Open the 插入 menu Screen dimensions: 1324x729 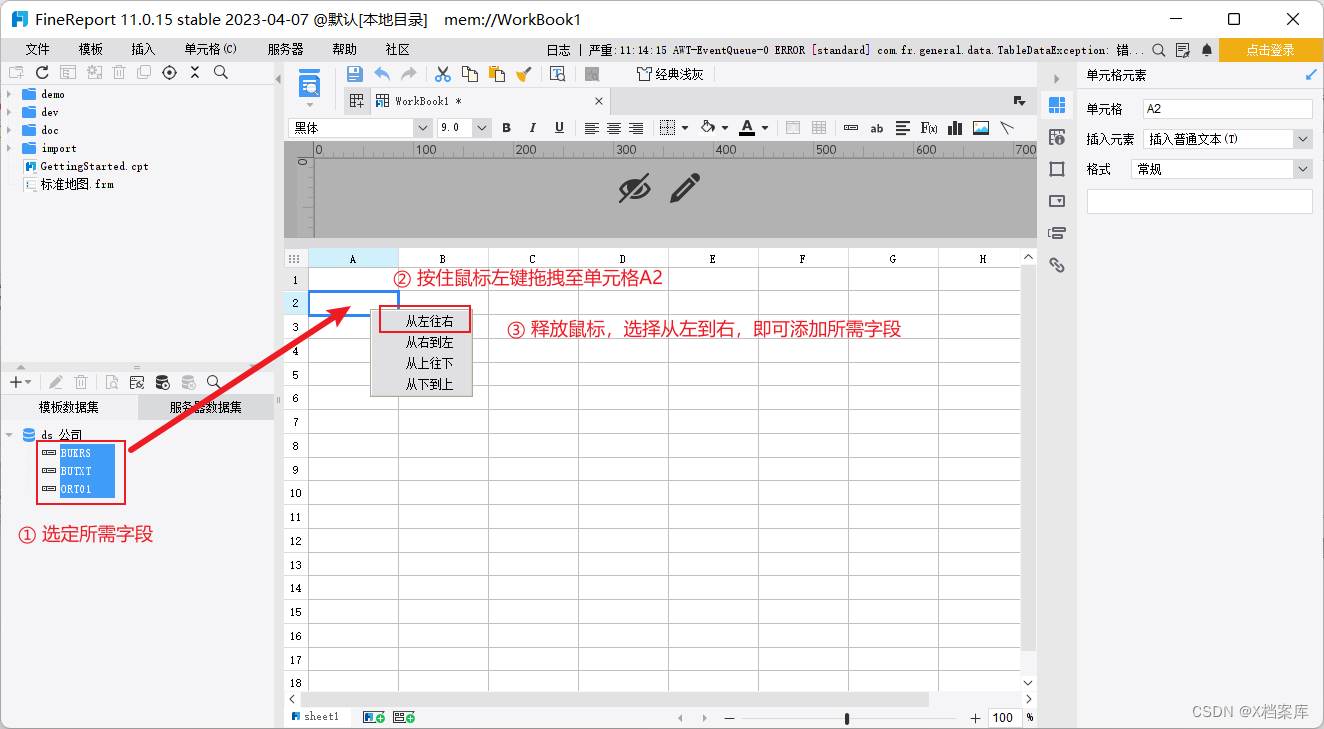click(143, 49)
